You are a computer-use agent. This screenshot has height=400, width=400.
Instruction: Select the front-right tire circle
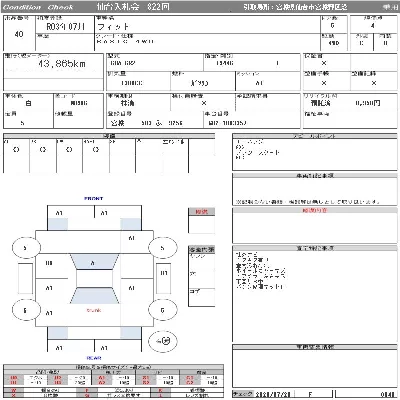pos(162,248)
